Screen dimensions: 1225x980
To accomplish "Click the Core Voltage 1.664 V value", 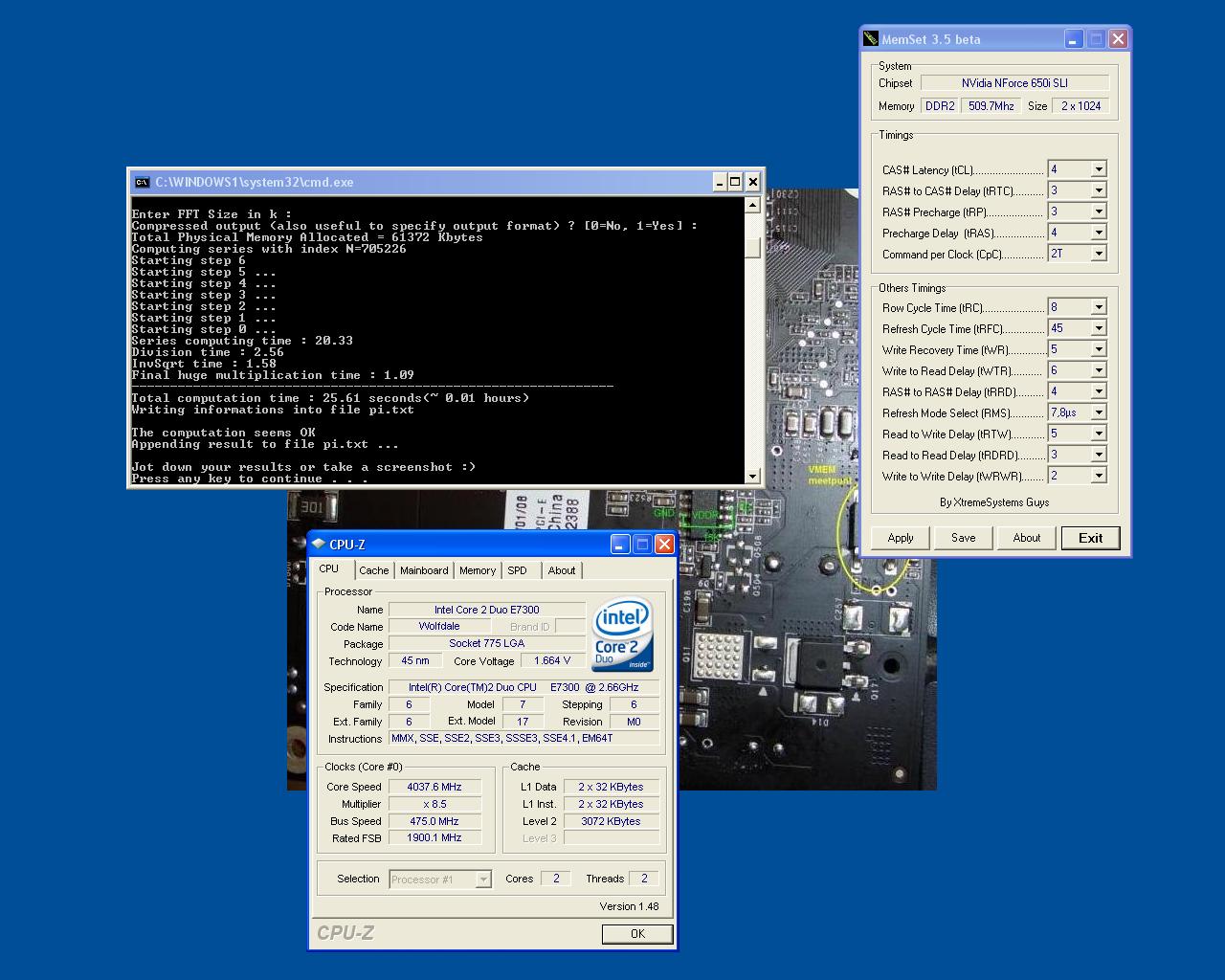I will 552,660.
